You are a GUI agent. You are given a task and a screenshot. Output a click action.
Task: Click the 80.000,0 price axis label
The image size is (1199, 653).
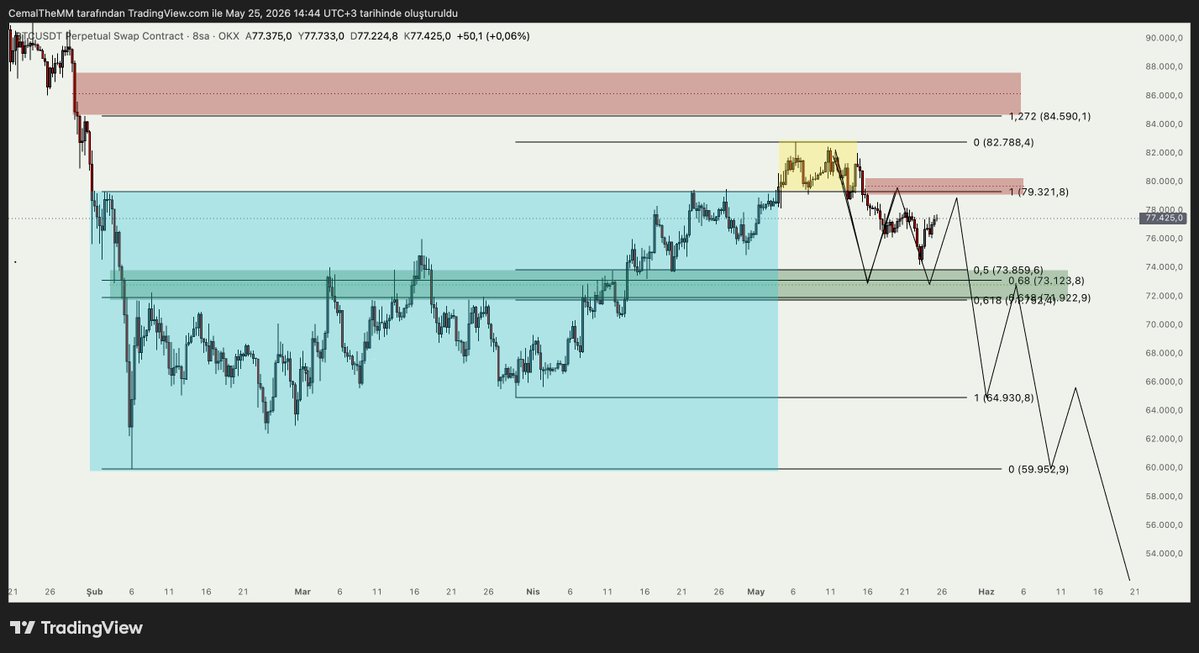1164,181
